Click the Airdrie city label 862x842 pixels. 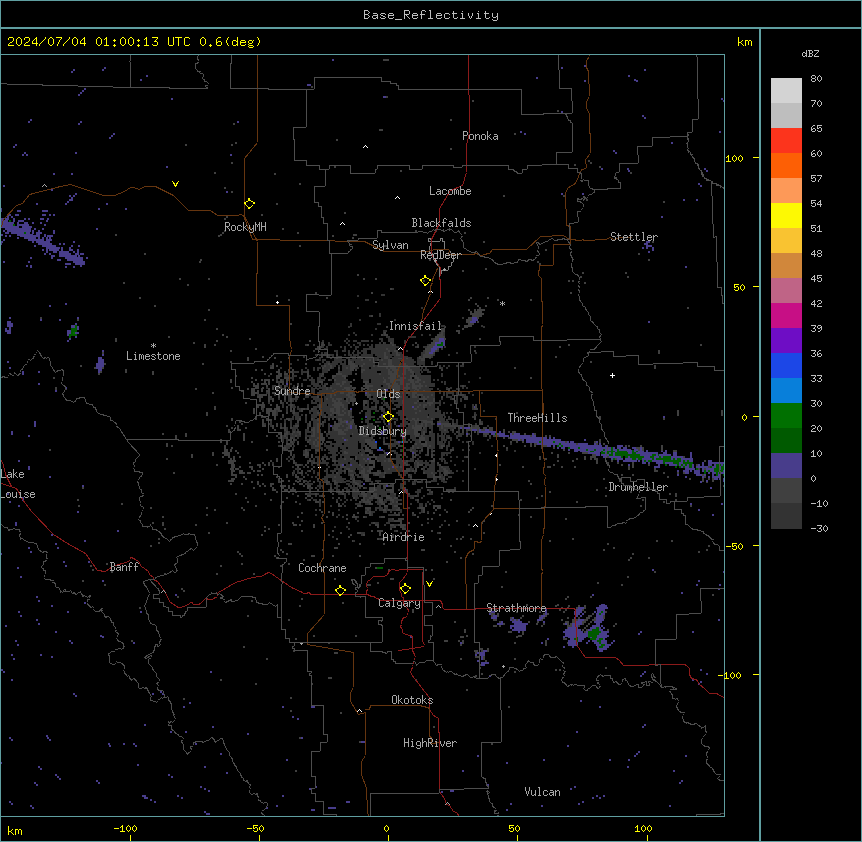click(x=404, y=537)
